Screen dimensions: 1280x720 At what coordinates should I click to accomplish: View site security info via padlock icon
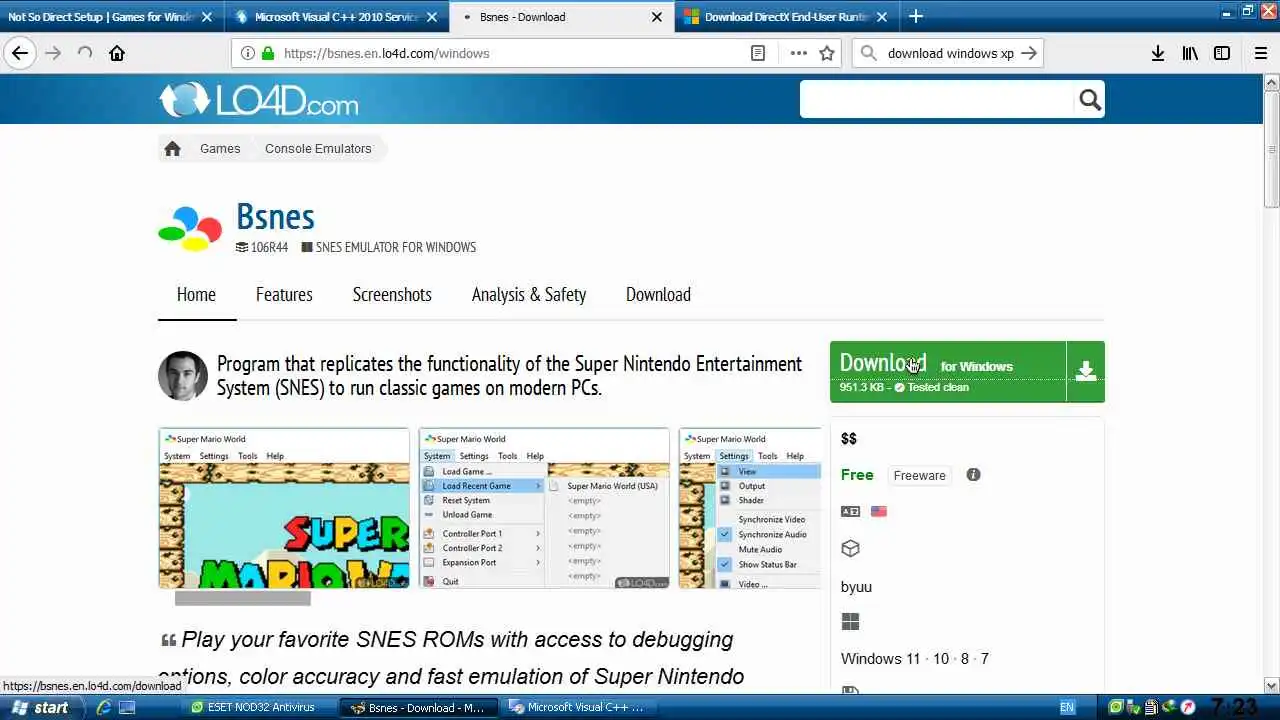click(x=268, y=53)
